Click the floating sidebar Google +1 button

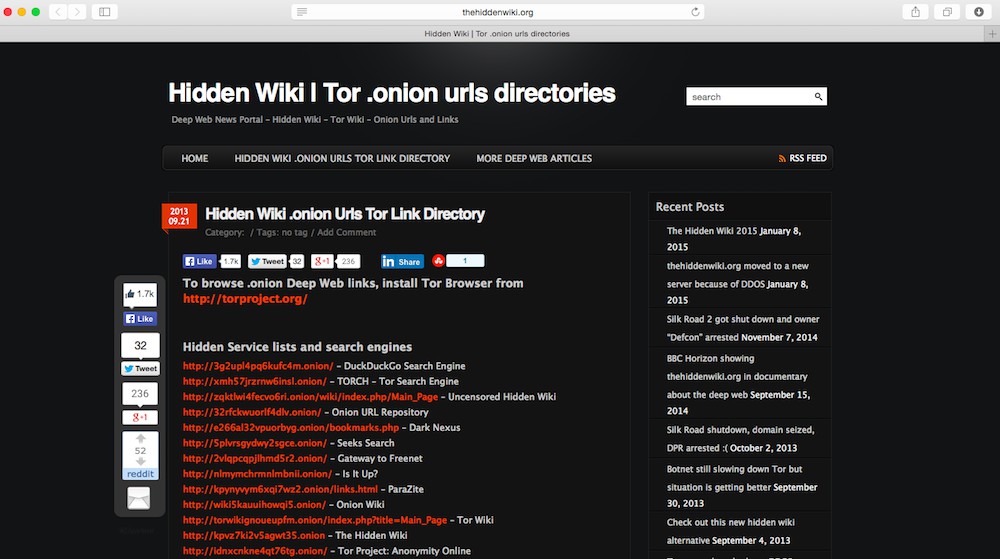140,417
